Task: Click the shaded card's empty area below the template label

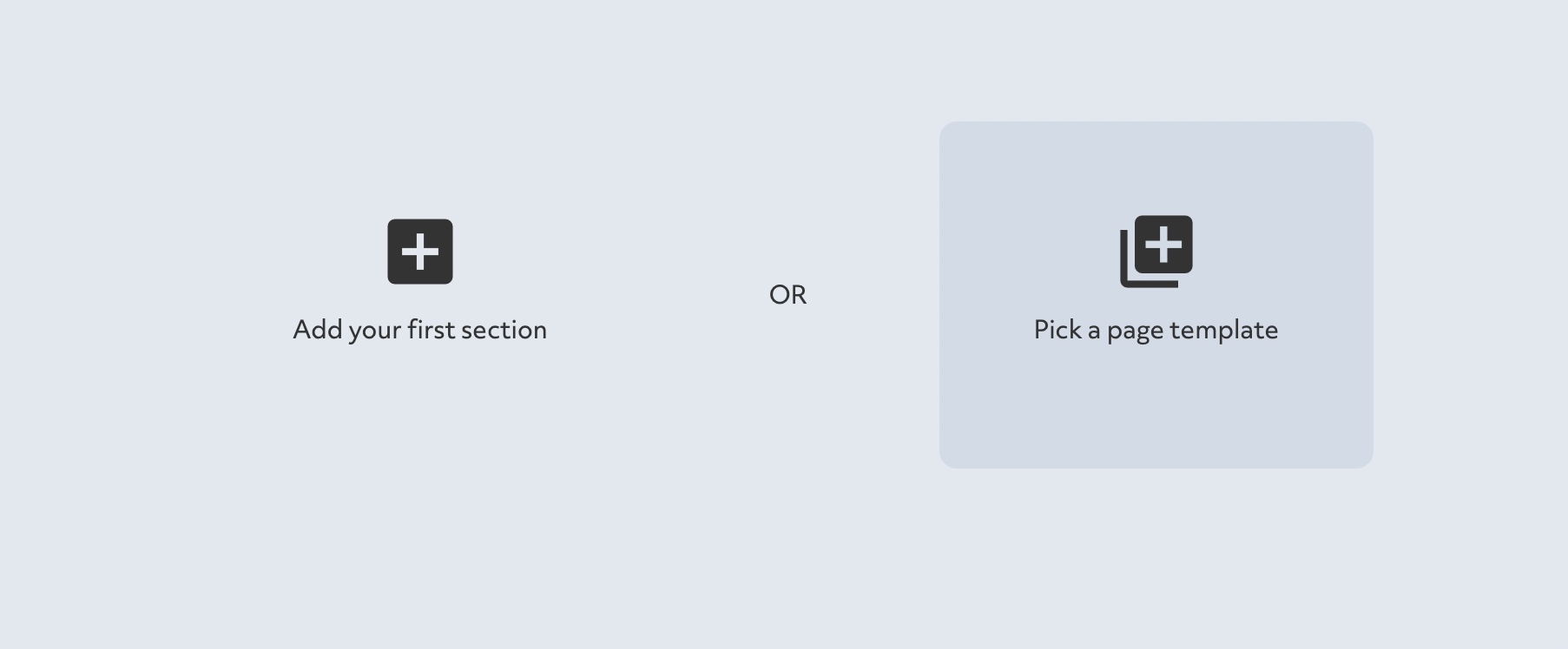Action: (1156, 408)
